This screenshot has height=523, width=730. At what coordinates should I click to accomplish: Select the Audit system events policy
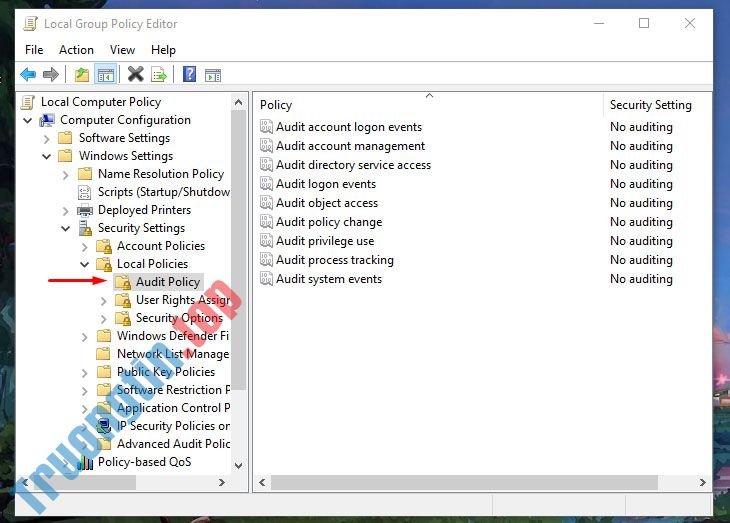[329, 279]
